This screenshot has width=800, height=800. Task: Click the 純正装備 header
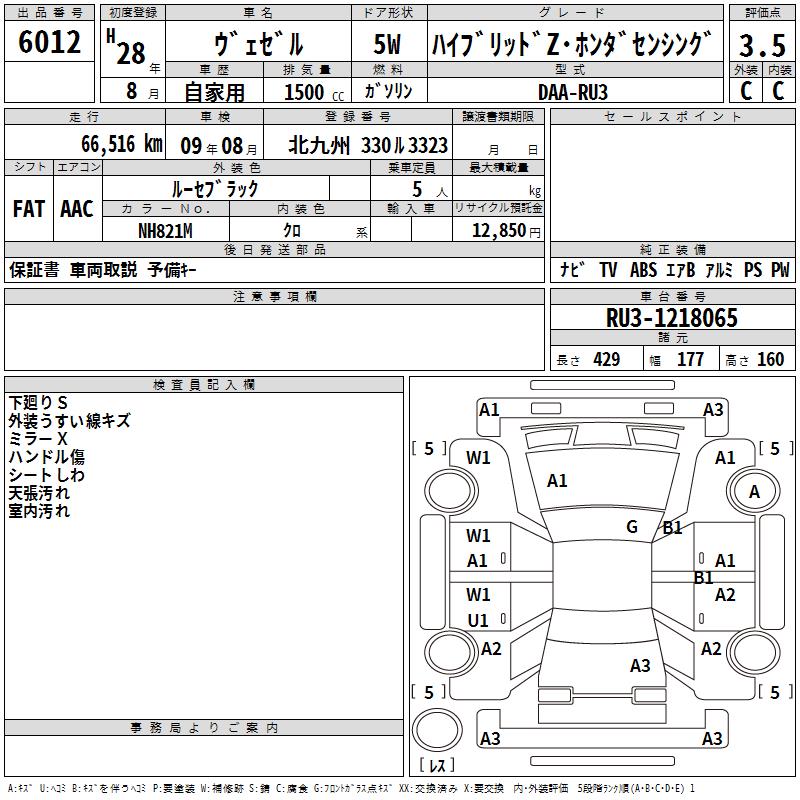[x=672, y=249]
